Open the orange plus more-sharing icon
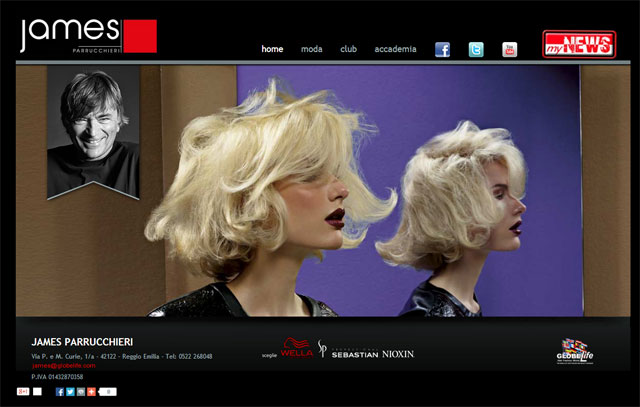The image size is (640, 407). tap(91, 392)
